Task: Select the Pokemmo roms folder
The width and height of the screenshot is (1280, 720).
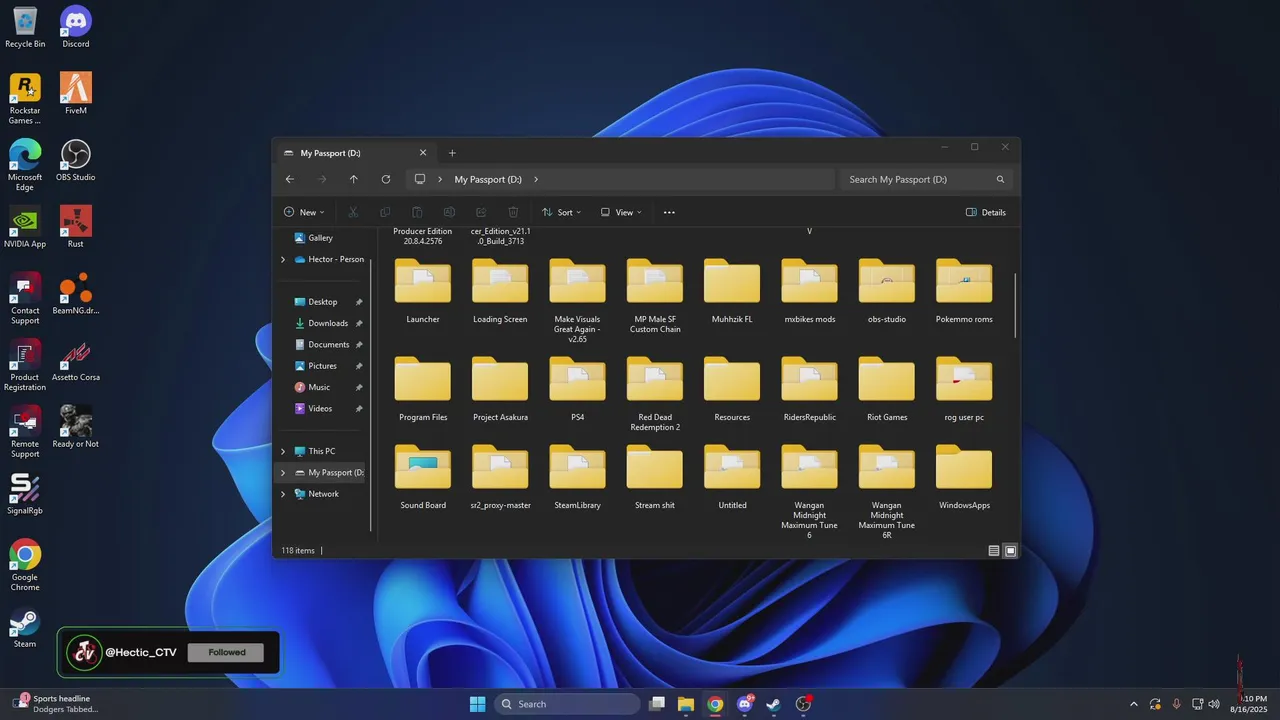Action: 964,290
